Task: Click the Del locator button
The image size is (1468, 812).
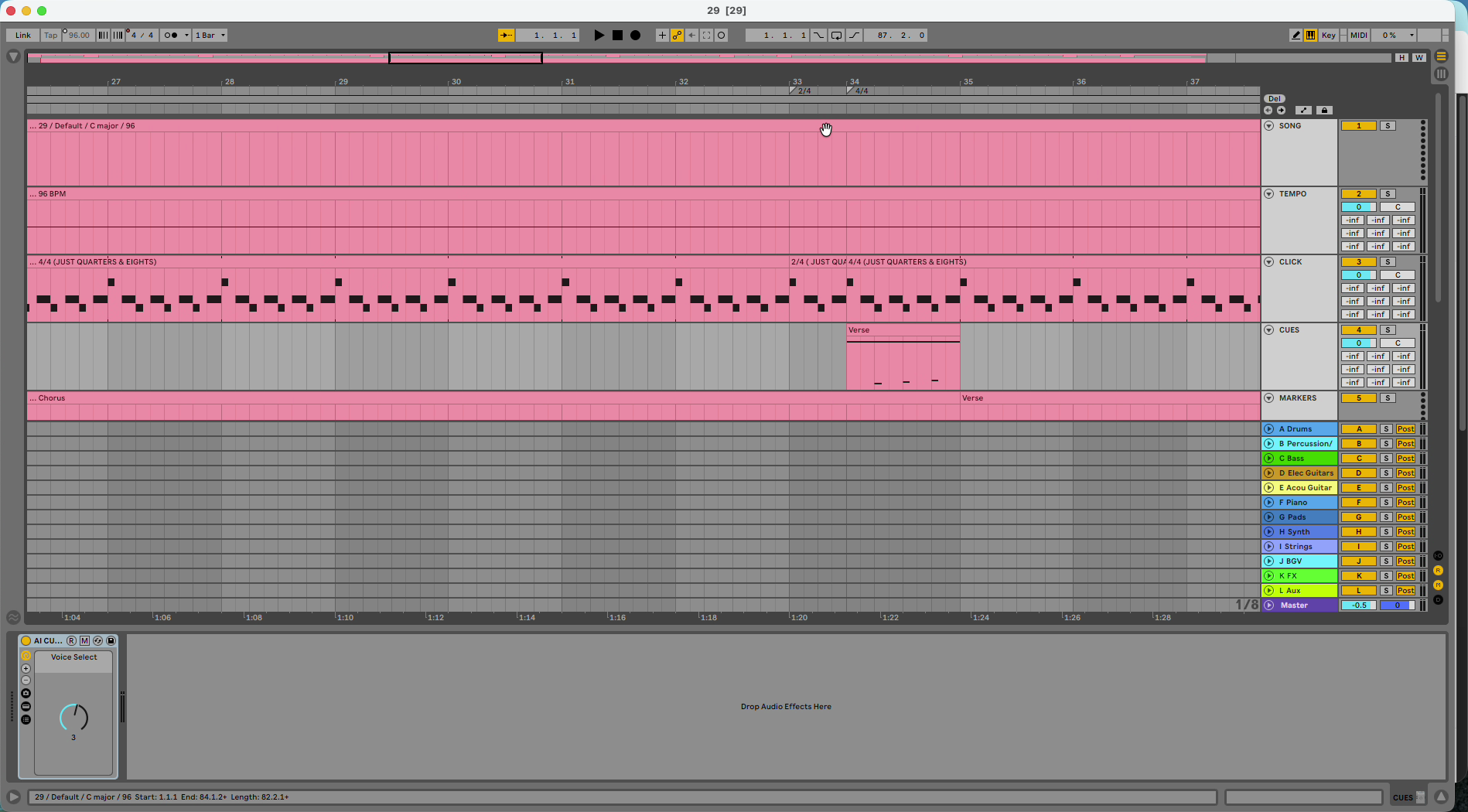Action: tap(1274, 99)
